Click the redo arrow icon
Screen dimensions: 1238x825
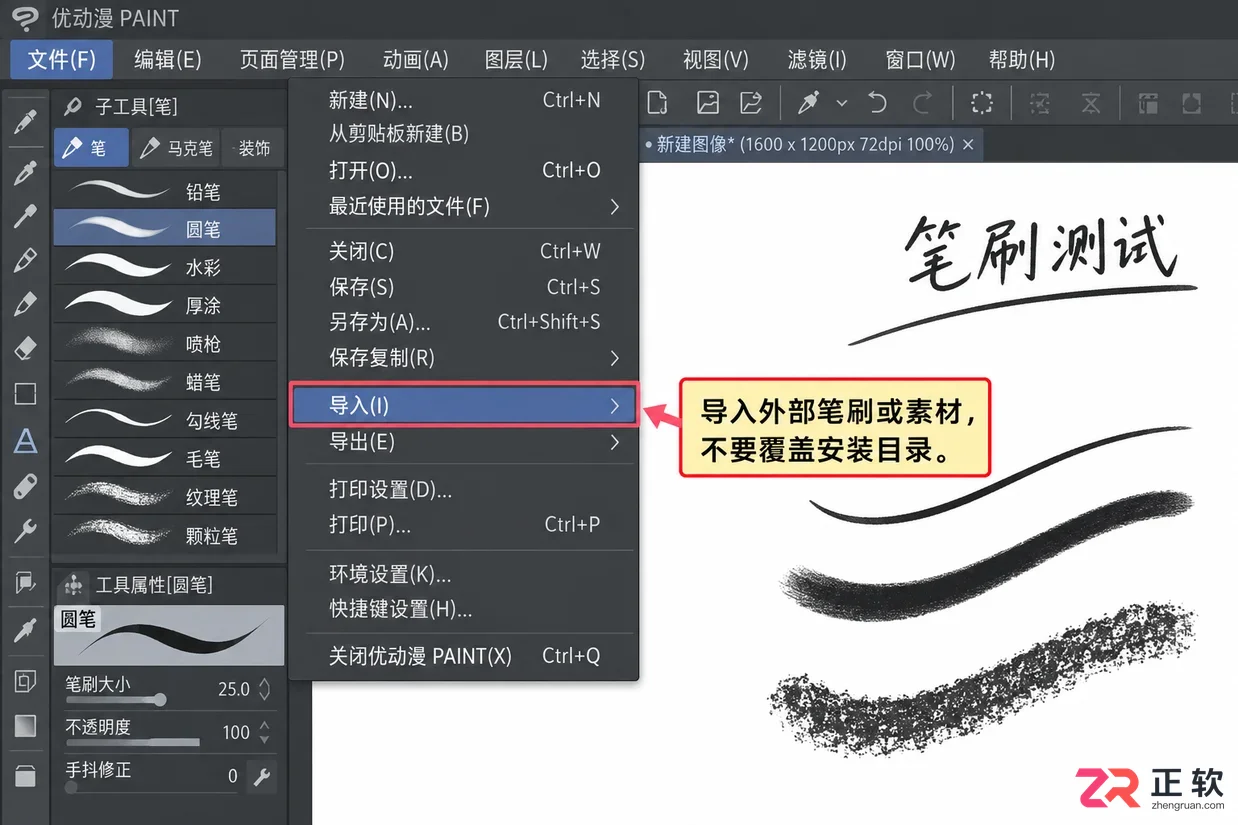[x=923, y=103]
